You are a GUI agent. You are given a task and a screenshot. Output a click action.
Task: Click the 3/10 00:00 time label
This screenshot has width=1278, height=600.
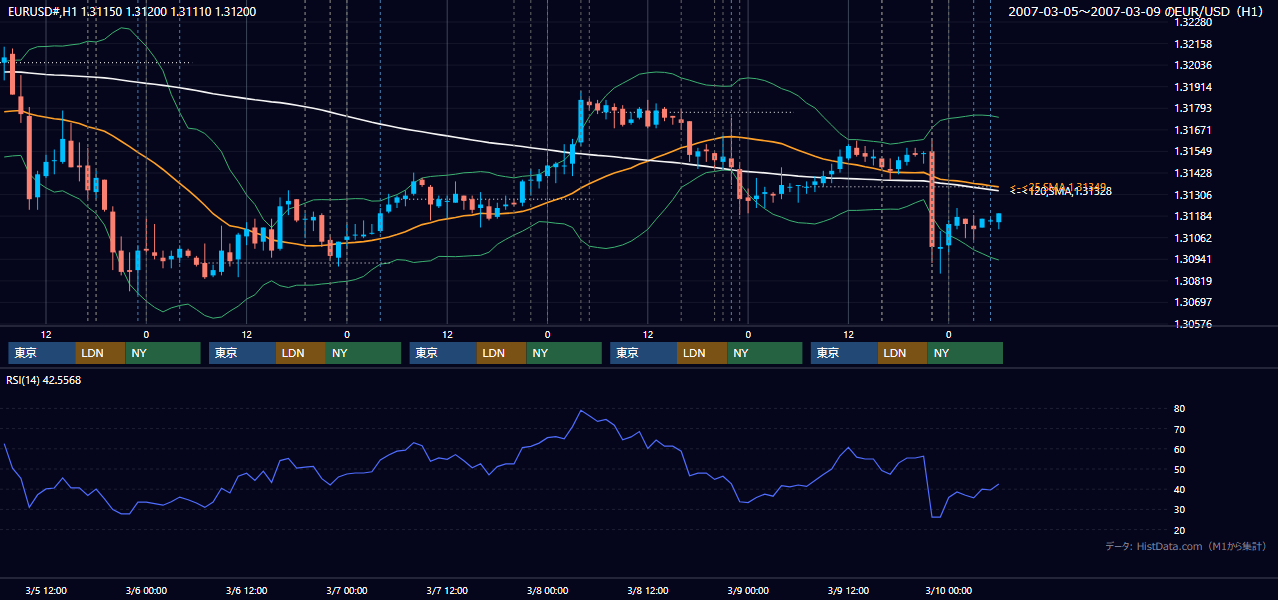pos(948,590)
